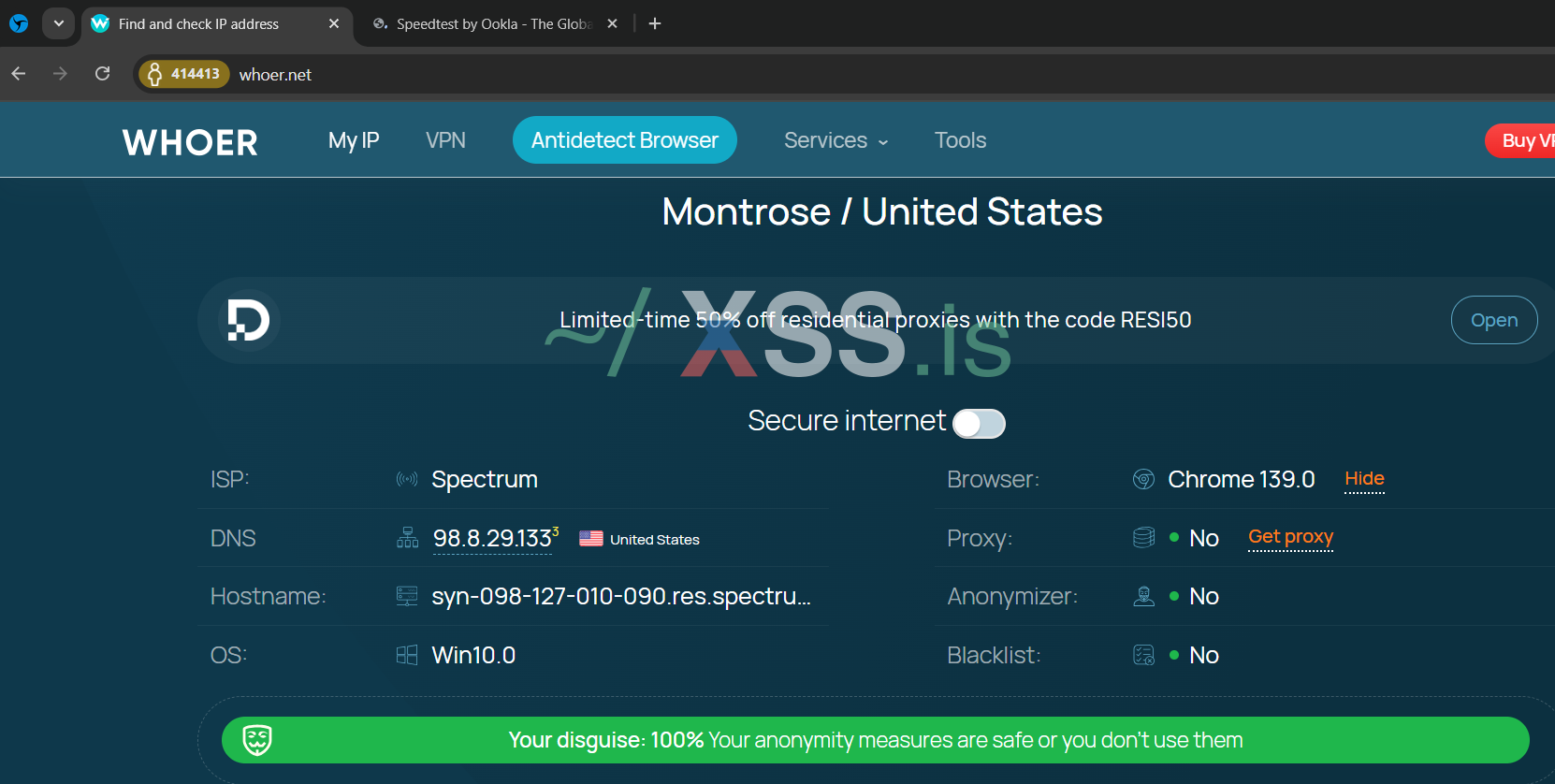Open the browser profile icon
The image size is (1555, 784).
pyautogui.click(x=19, y=23)
